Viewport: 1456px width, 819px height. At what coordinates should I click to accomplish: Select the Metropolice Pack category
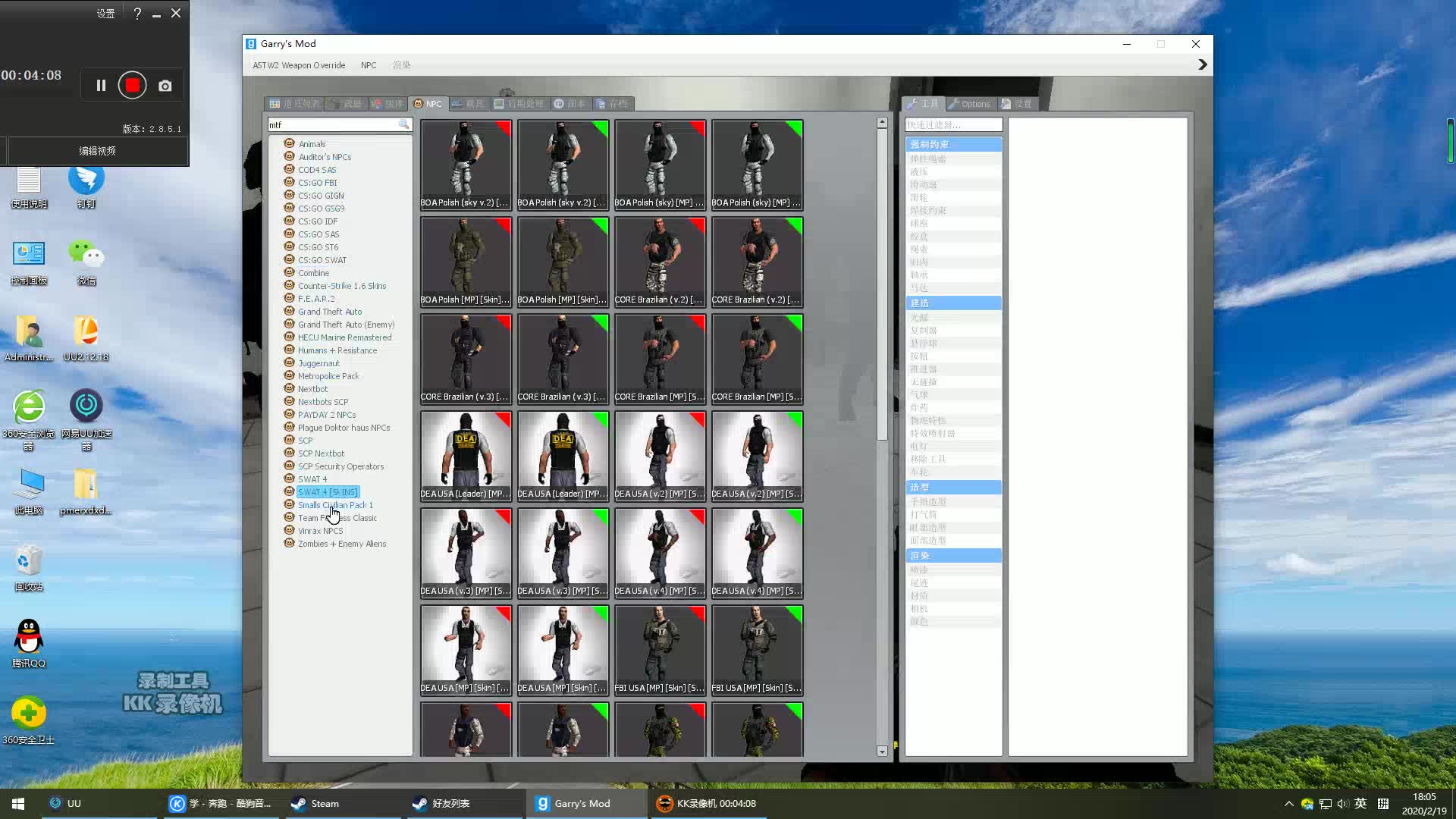coord(328,376)
